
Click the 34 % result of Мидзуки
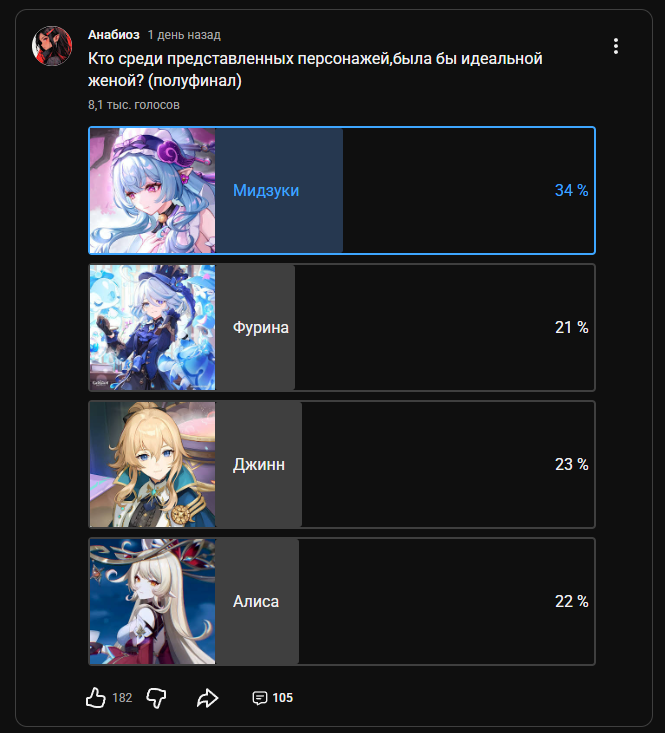point(571,190)
